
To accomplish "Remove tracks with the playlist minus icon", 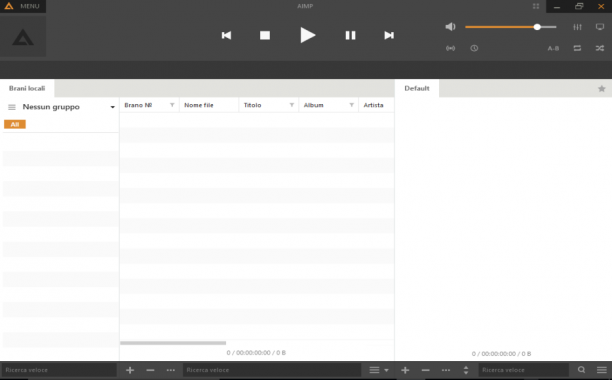I will (425, 370).
